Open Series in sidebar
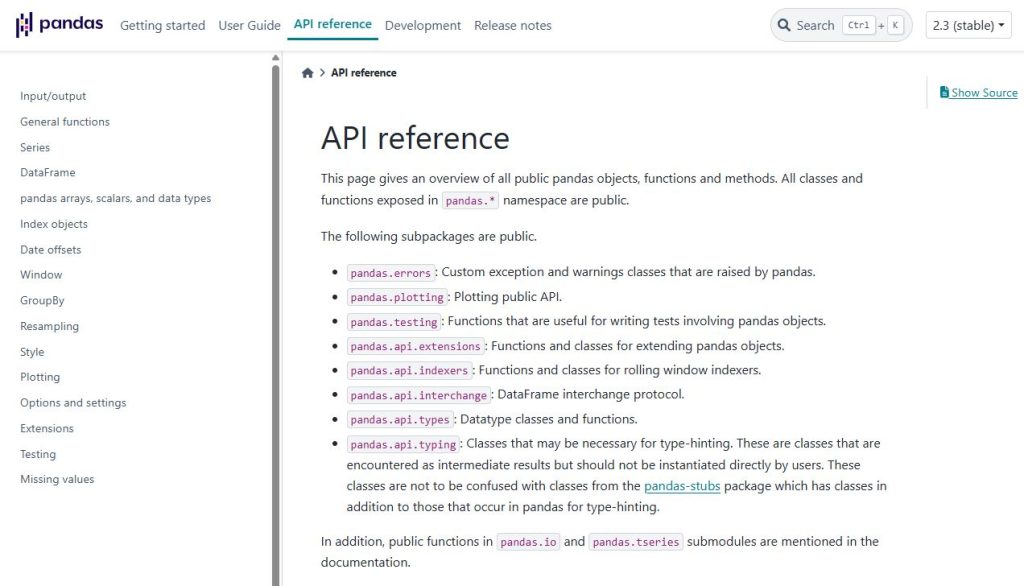The width and height of the screenshot is (1024, 586). pyautogui.click(x=35, y=148)
